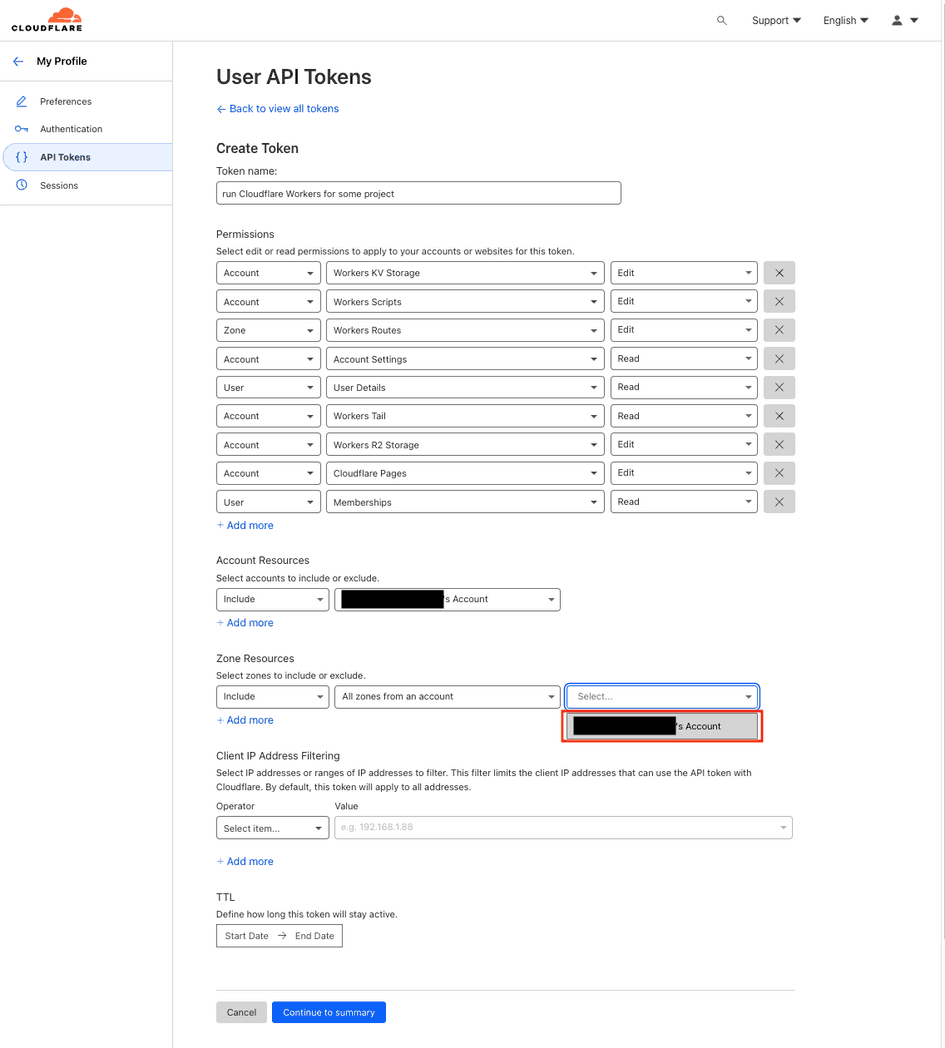
Task: Open 'All zones from an account' dropdown
Action: (447, 696)
